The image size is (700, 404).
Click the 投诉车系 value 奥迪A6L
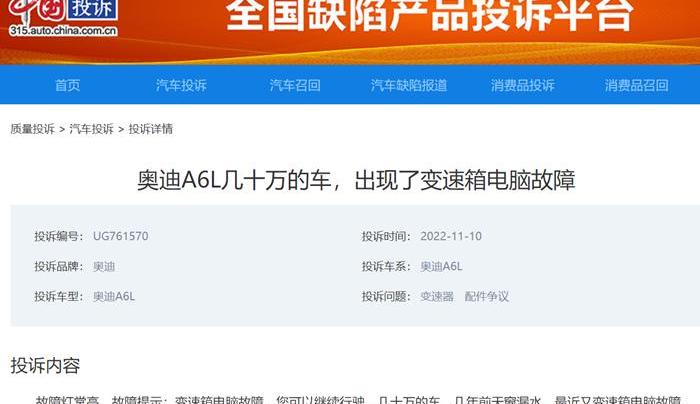(x=441, y=267)
